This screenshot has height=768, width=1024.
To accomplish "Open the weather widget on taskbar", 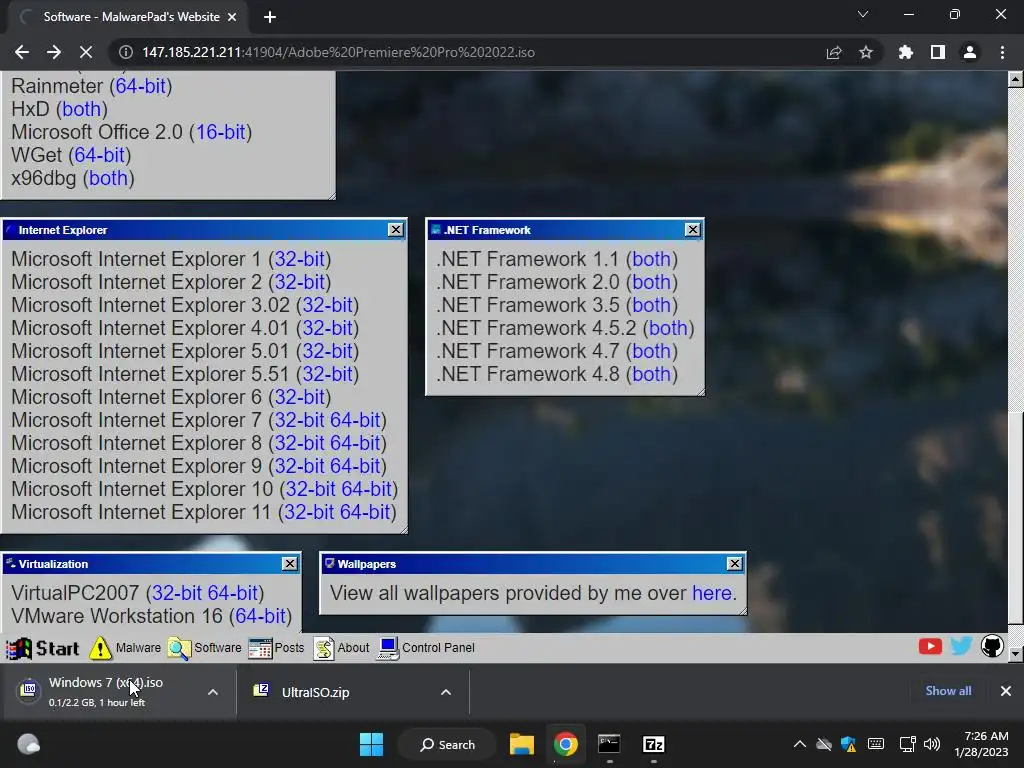I will (28, 744).
